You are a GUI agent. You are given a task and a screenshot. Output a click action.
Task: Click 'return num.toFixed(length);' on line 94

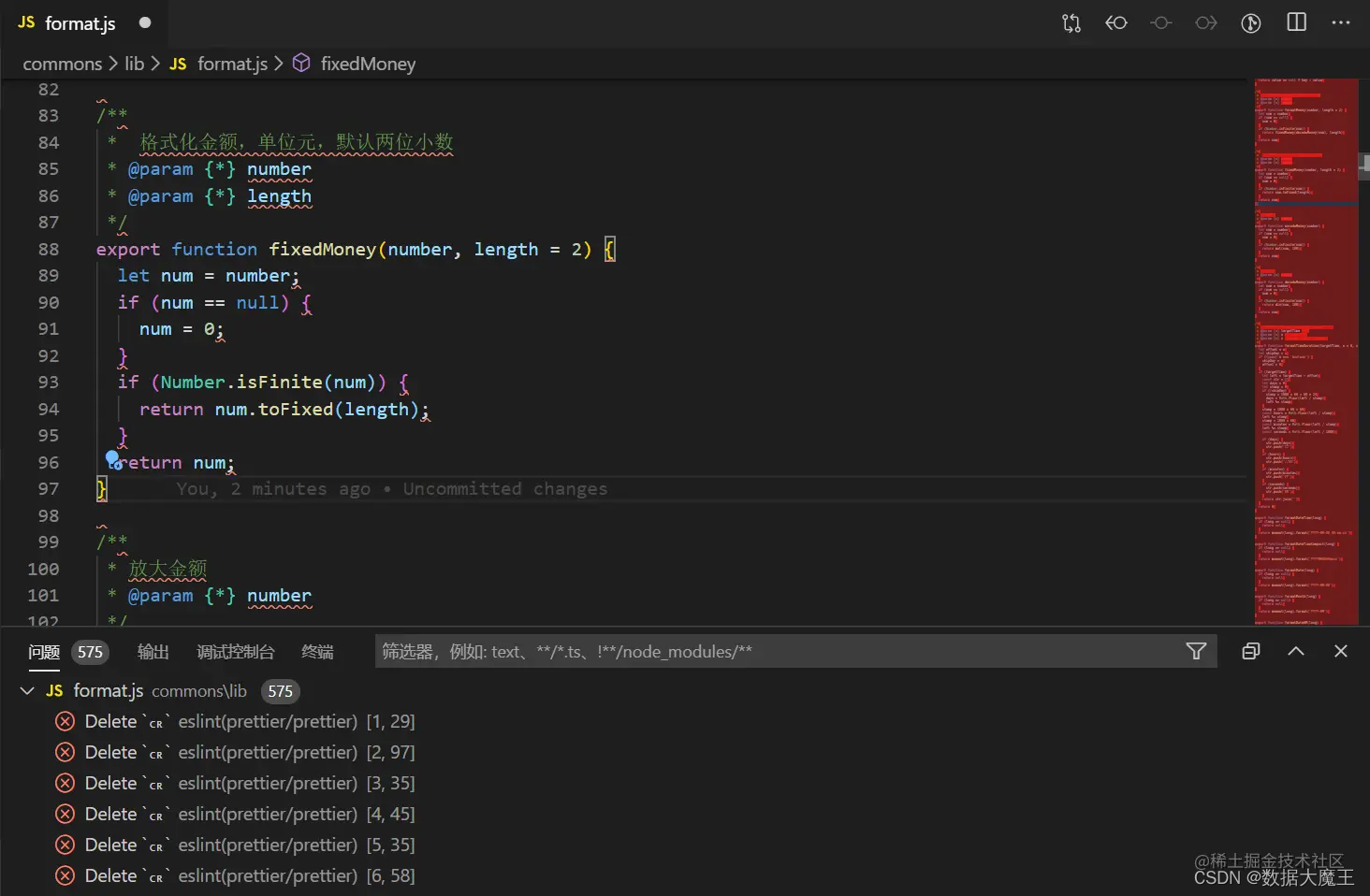click(284, 409)
